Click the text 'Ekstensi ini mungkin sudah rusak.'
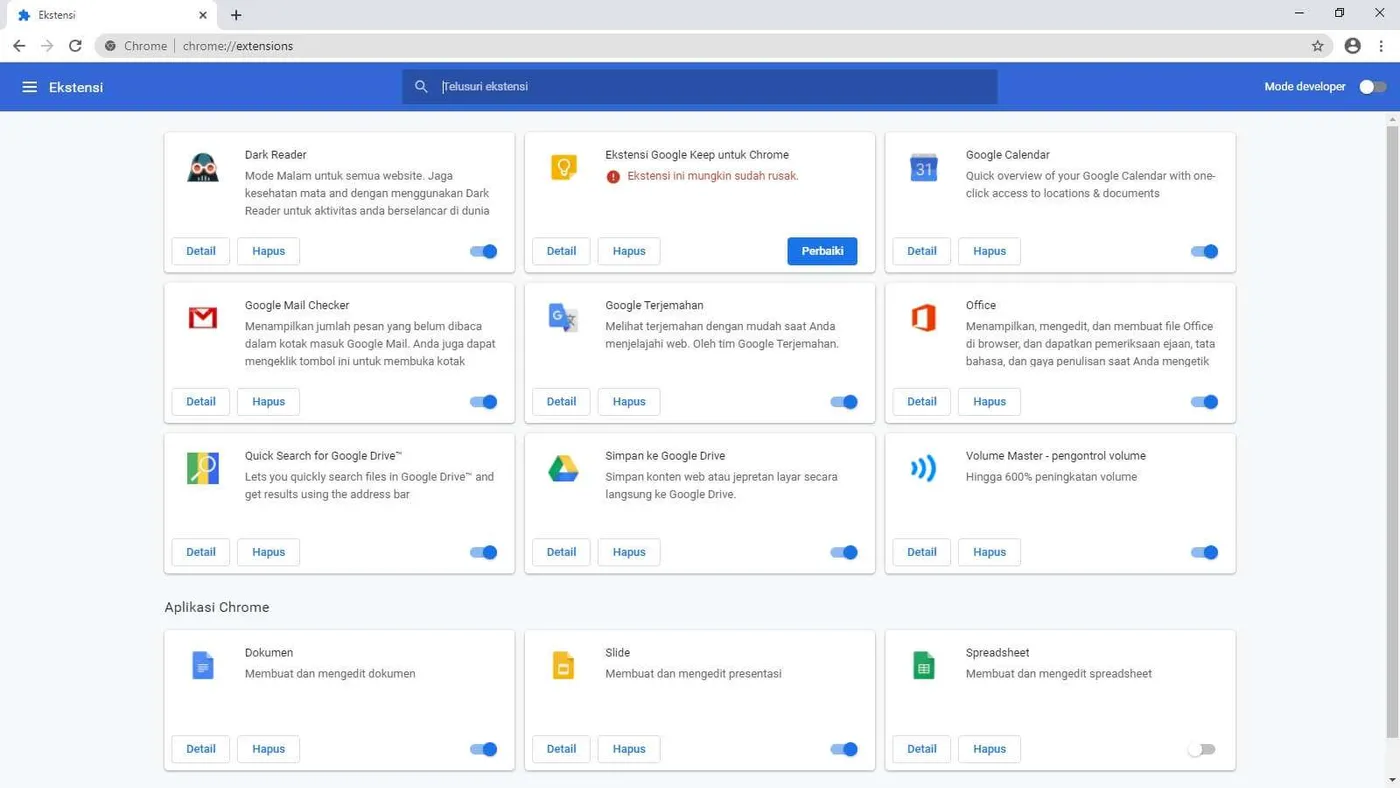The image size is (1400, 788). [713, 176]
